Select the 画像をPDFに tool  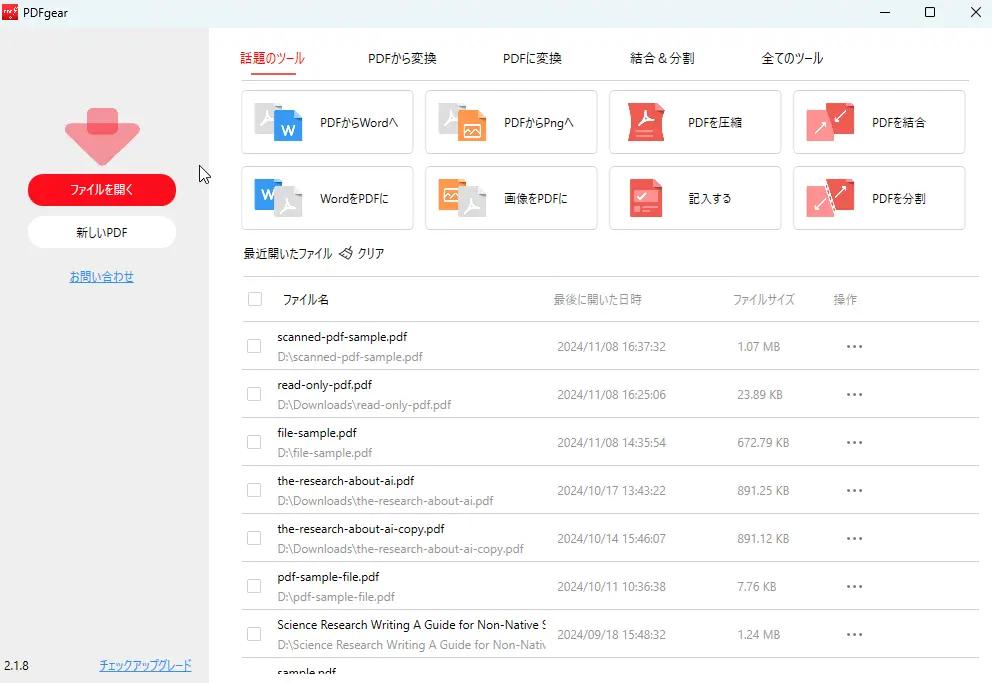click(x=511, y=198)
